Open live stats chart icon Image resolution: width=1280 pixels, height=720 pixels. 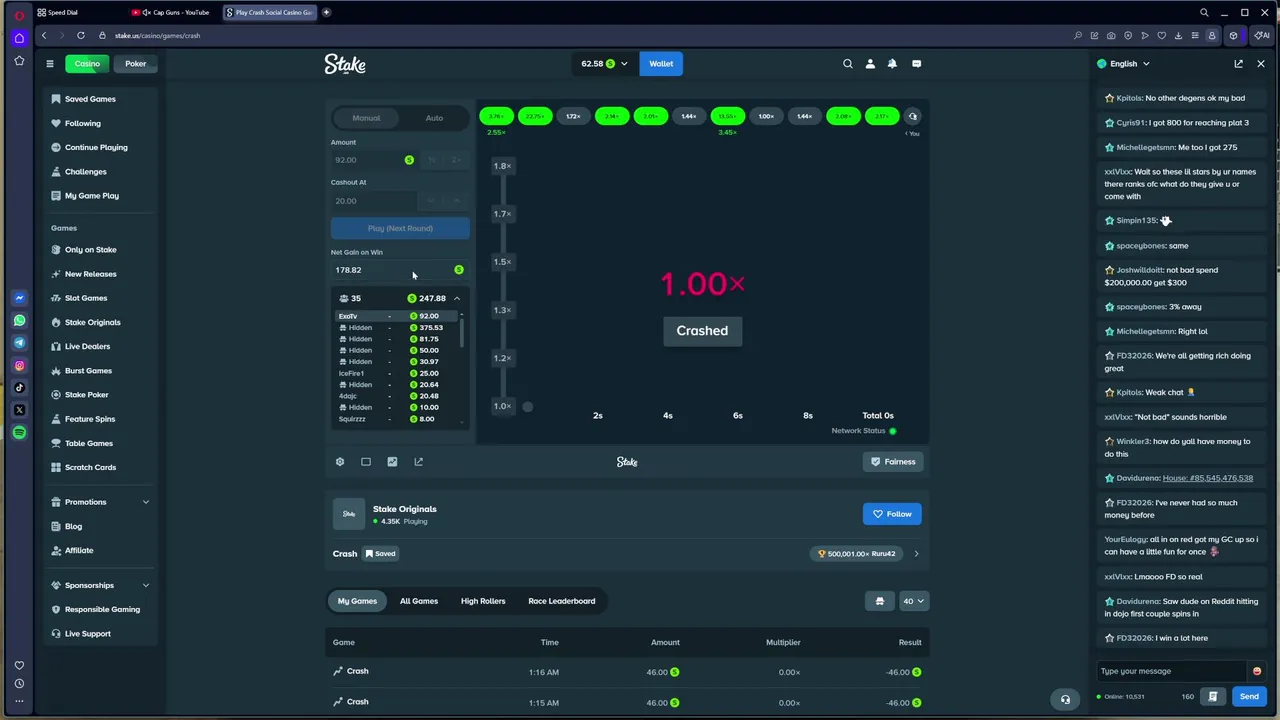(392, 462)
